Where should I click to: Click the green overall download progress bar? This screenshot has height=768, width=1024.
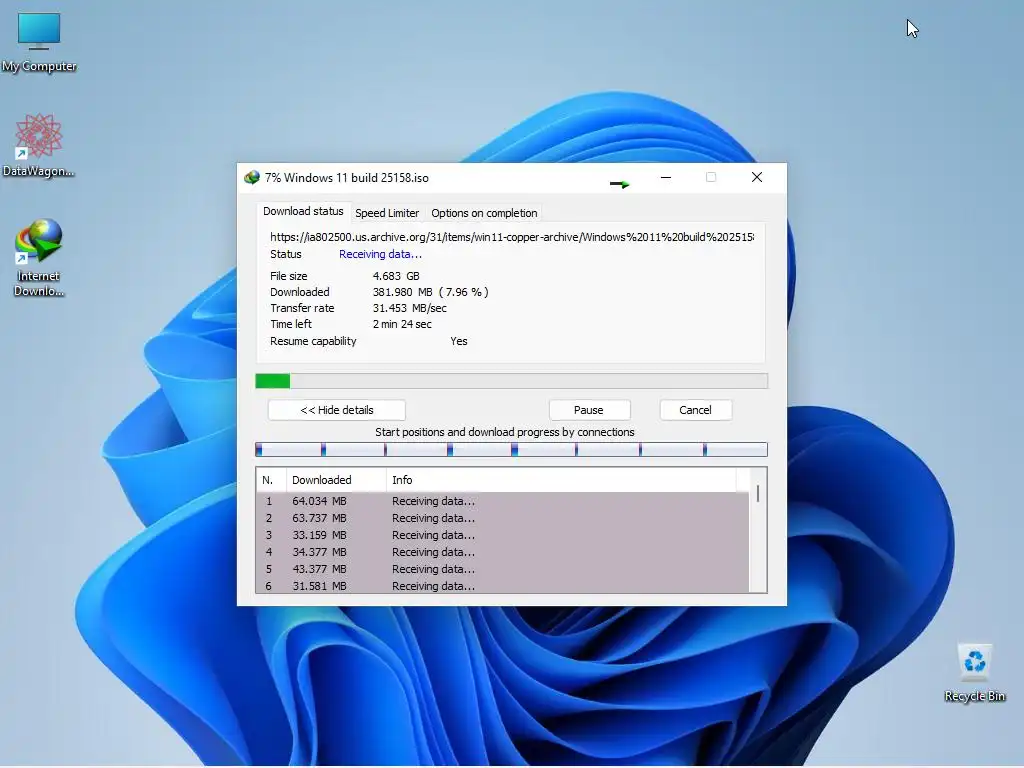tap(511, 381)
